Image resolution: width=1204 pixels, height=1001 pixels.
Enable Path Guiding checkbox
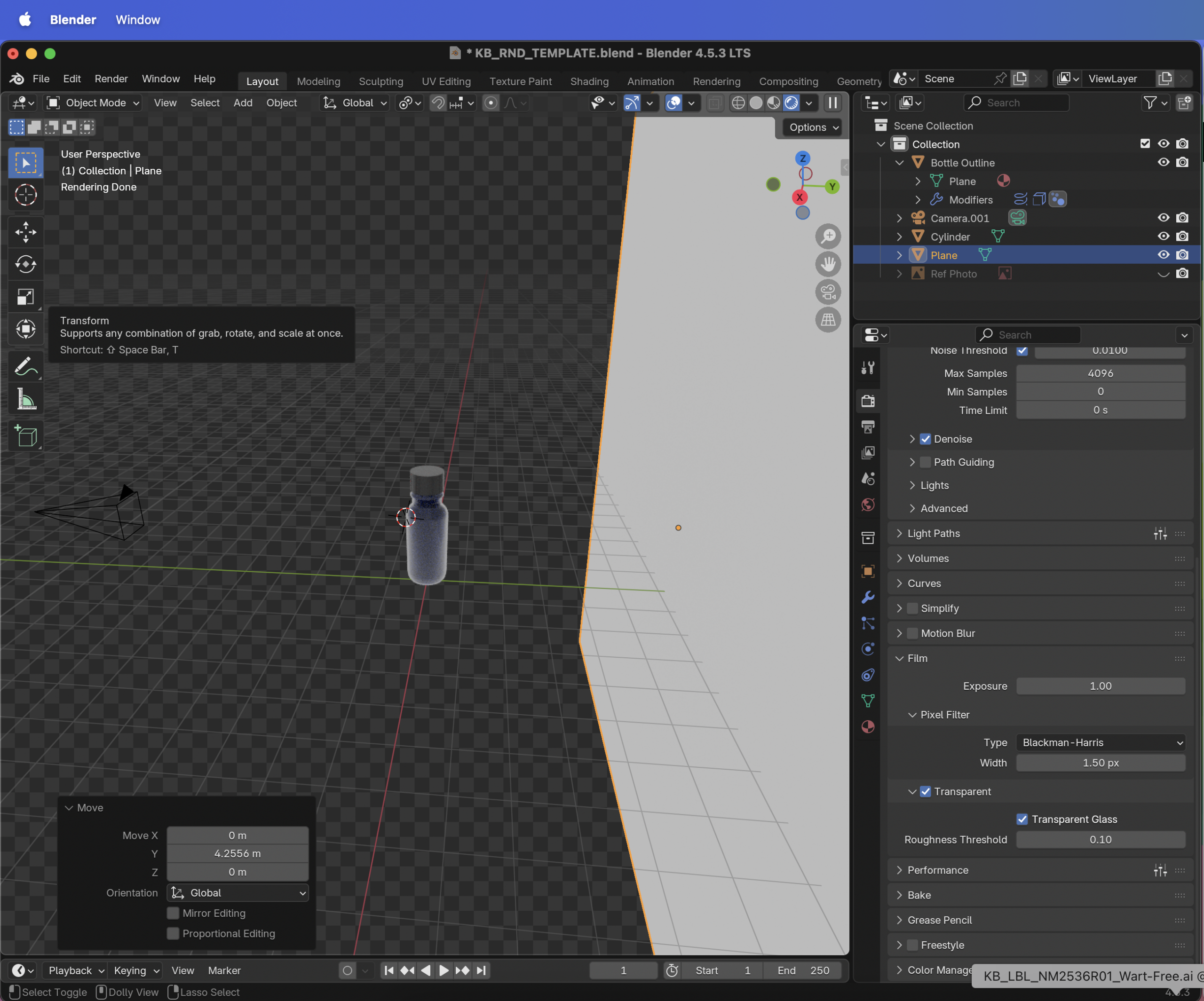pos(926,462)
